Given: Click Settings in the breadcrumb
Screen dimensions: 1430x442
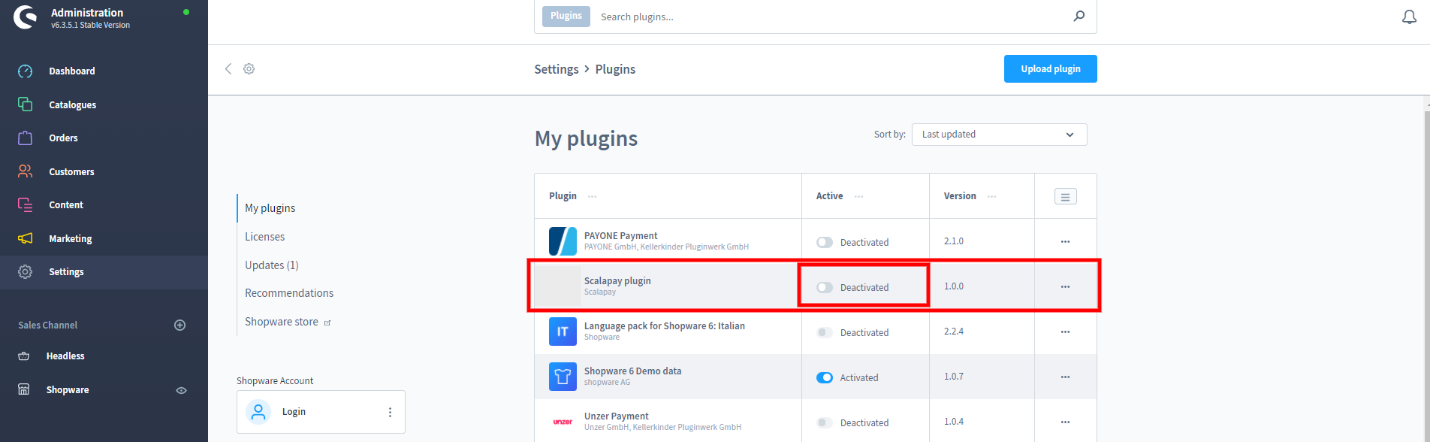Looking at the screenshot, I should point(556,69).
